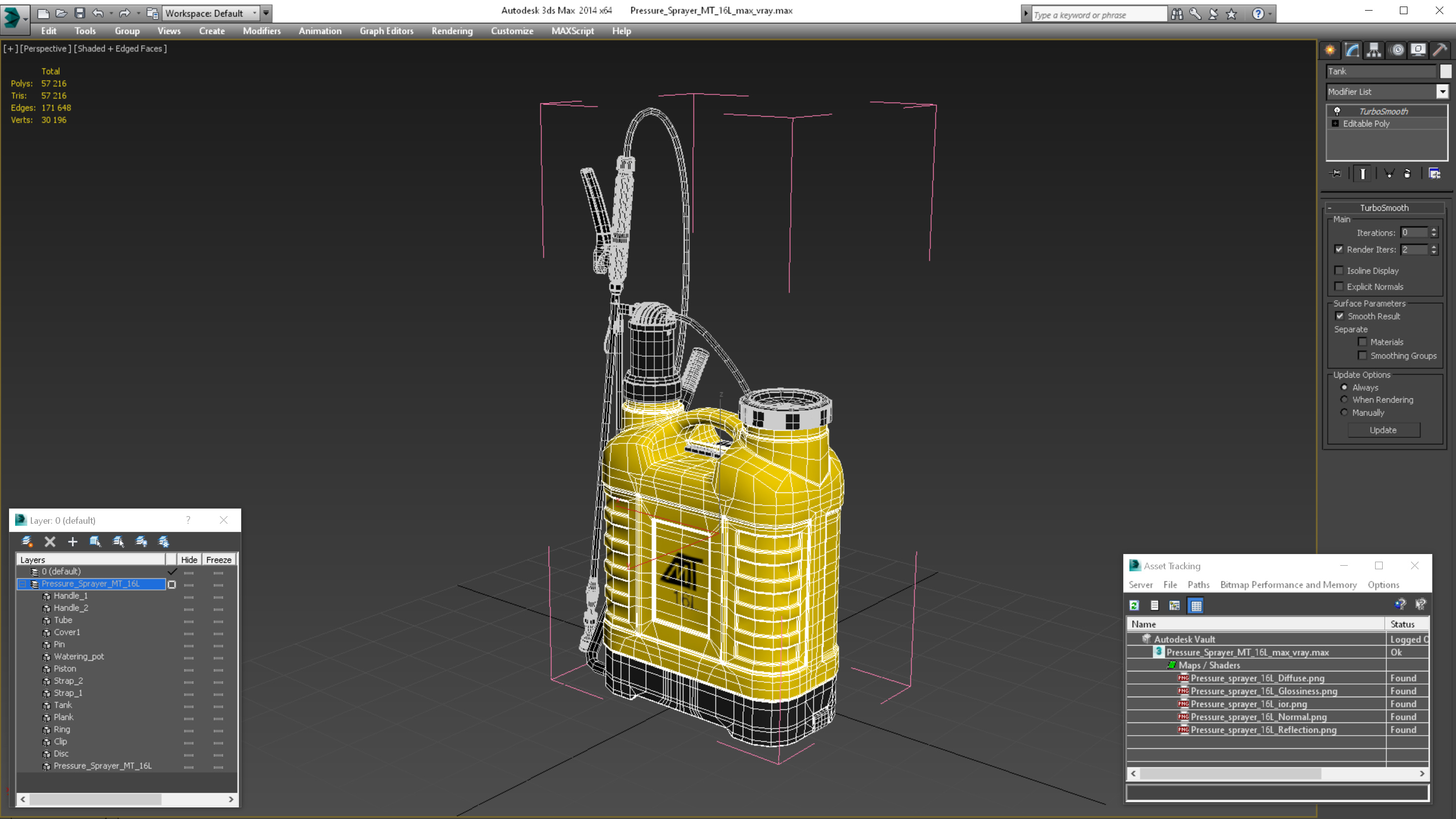The height and width of the screenshot is (819, 1456).
Task: Click the keyword search field
Action: pos(1098,15)
